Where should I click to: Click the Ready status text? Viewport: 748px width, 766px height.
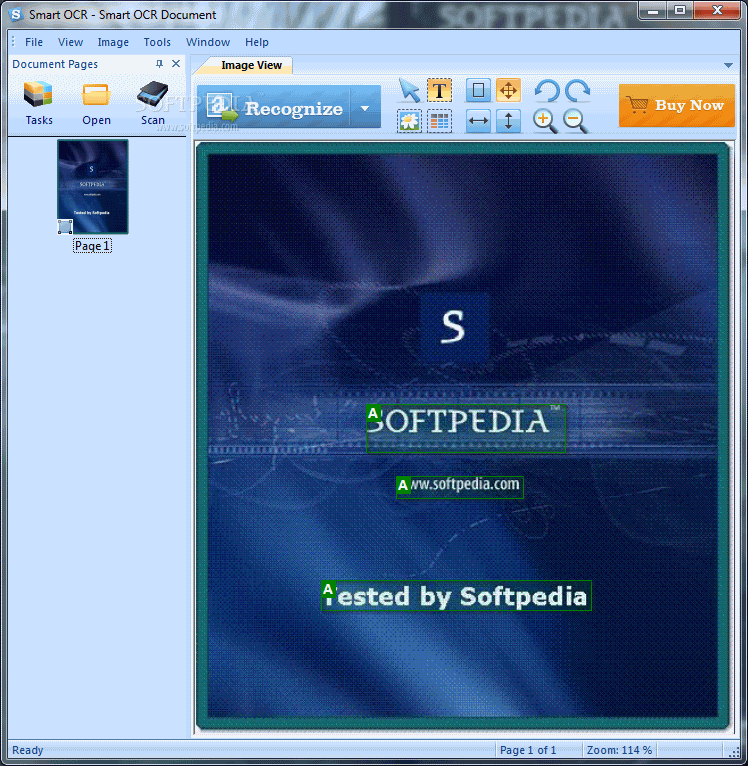27,750
